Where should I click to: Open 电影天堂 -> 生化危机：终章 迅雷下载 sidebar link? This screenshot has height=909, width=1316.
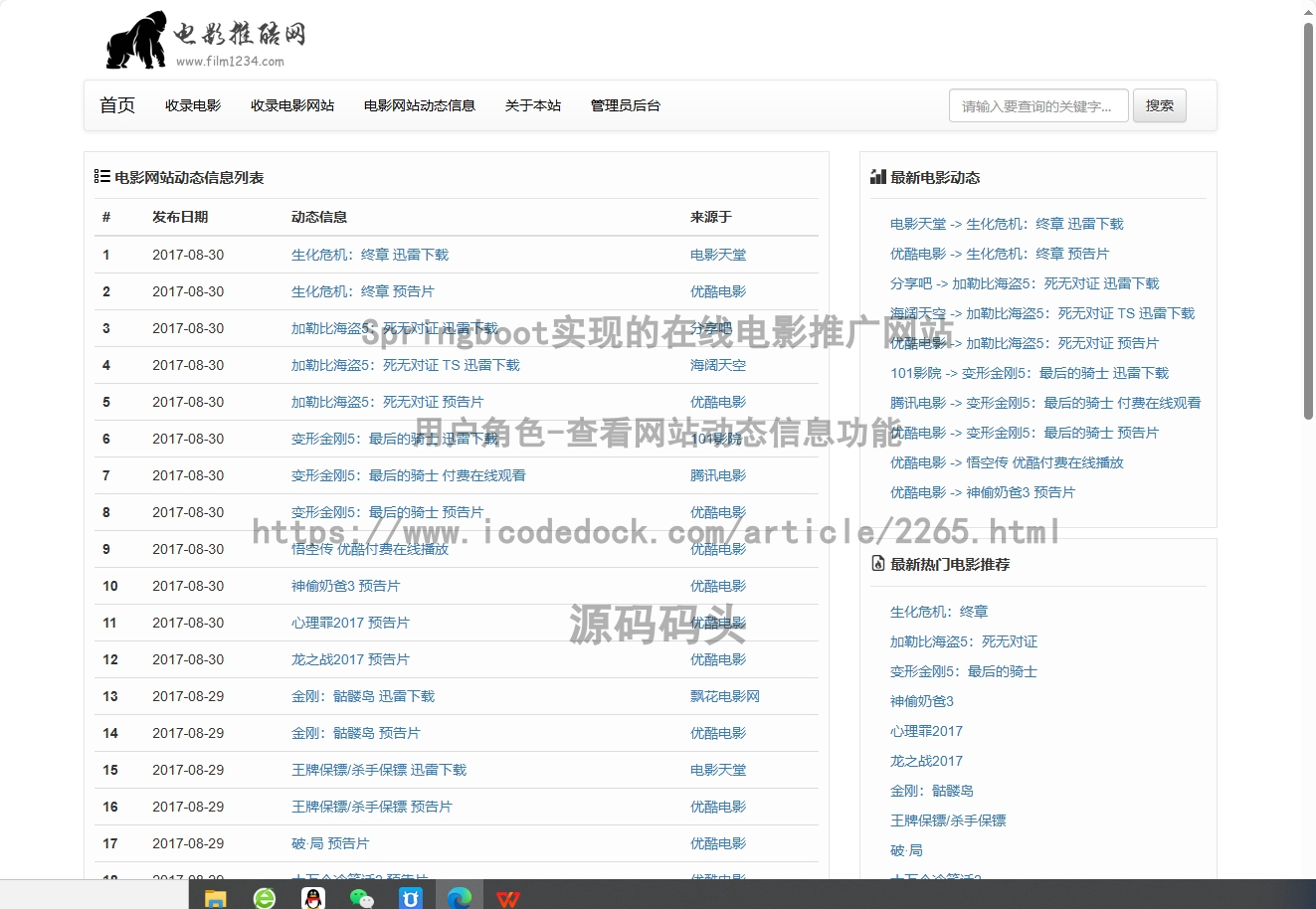(x=1007, y=224)
